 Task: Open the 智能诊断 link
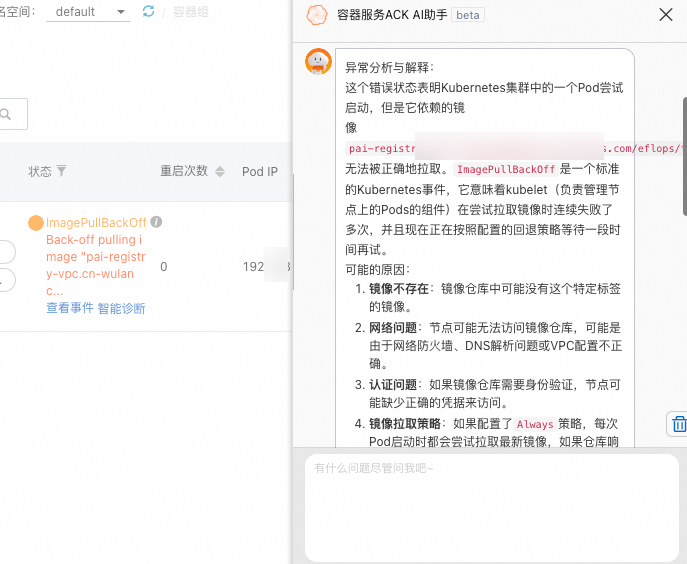coord(121,309)
